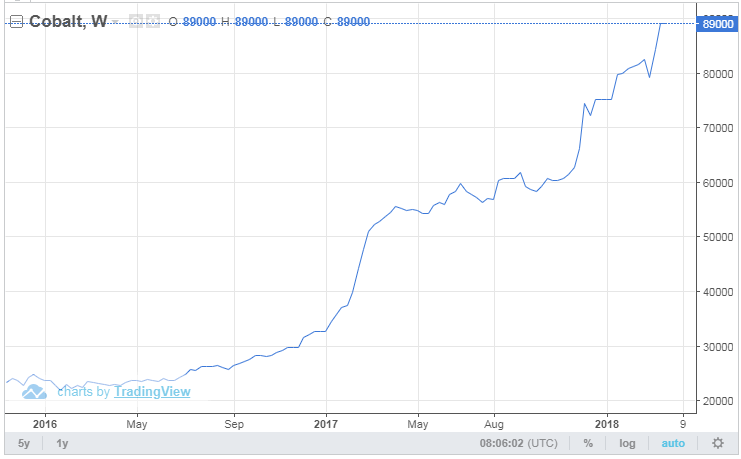Click the 40000 price axis label
The width and height of the screenshot is (741, 459).
click(x=718, y=292)
